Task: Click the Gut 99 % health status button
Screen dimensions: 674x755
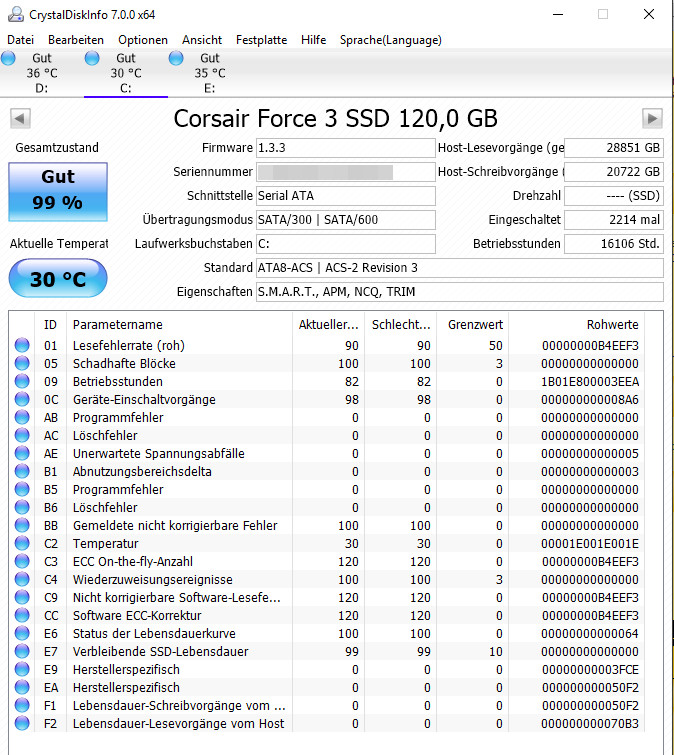Action: [x=58, y=192]
